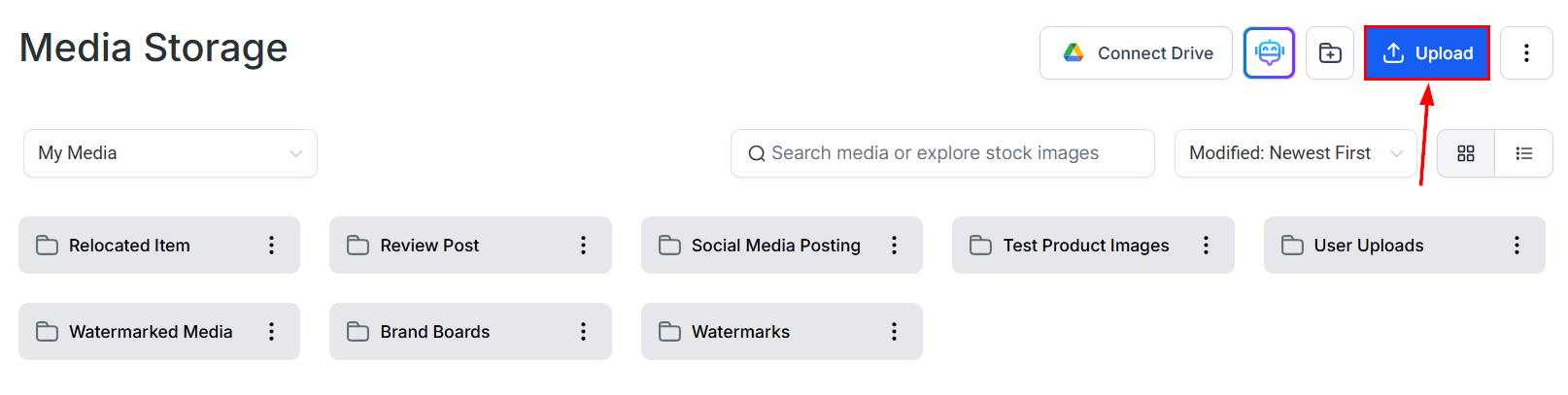Open options for Social Media Posting folder
Image resolution: width=1568 pixels, height=395 pixels.
click(x=894, y=246)
